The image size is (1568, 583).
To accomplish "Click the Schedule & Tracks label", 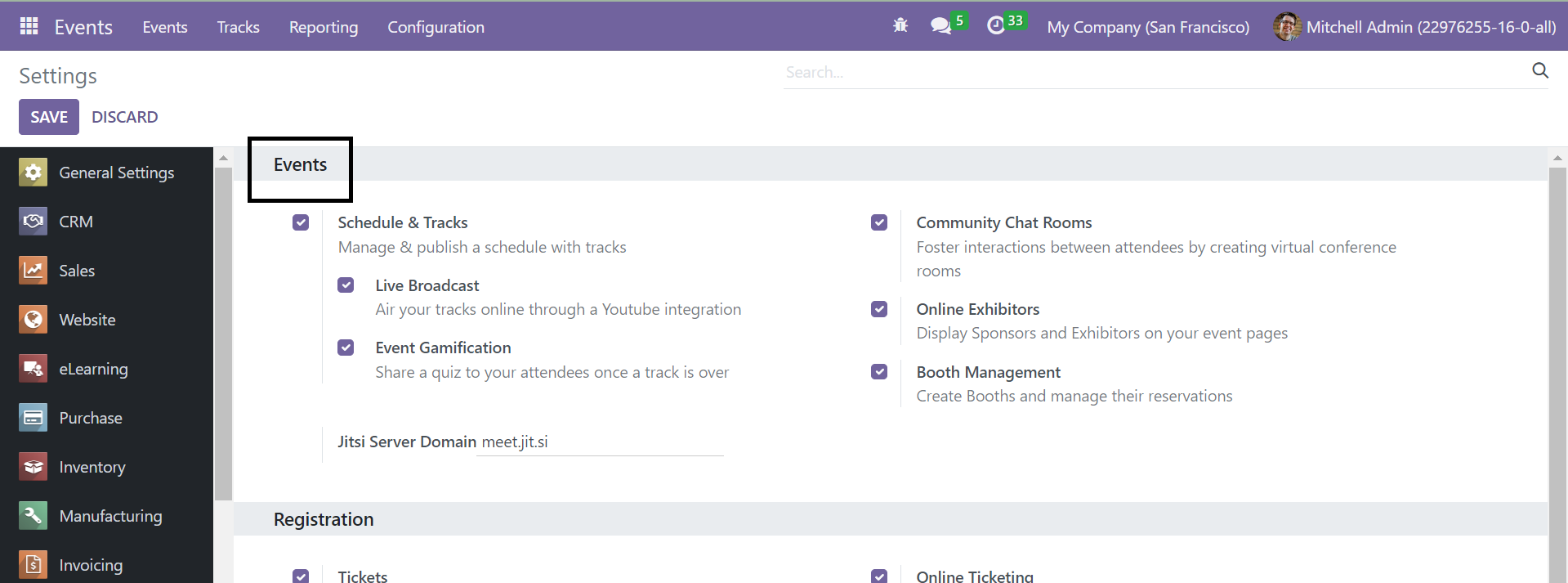I will 403,222.
